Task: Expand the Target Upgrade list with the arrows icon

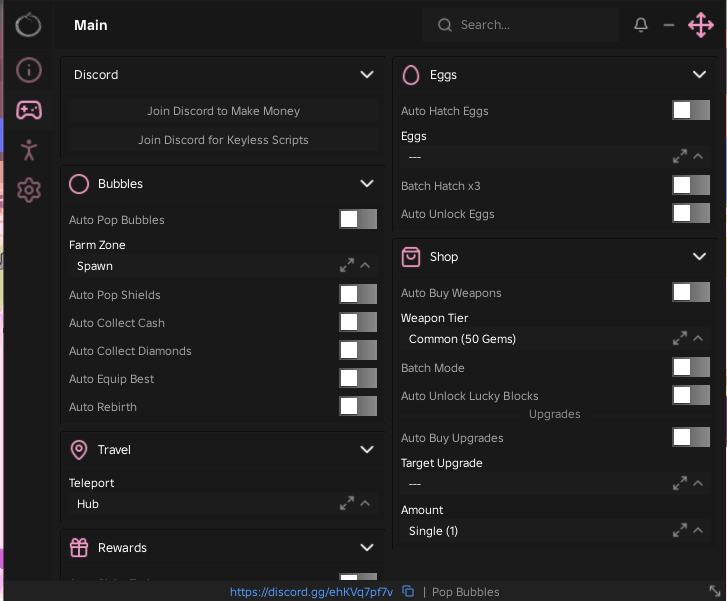Action: tap(680, 484)
